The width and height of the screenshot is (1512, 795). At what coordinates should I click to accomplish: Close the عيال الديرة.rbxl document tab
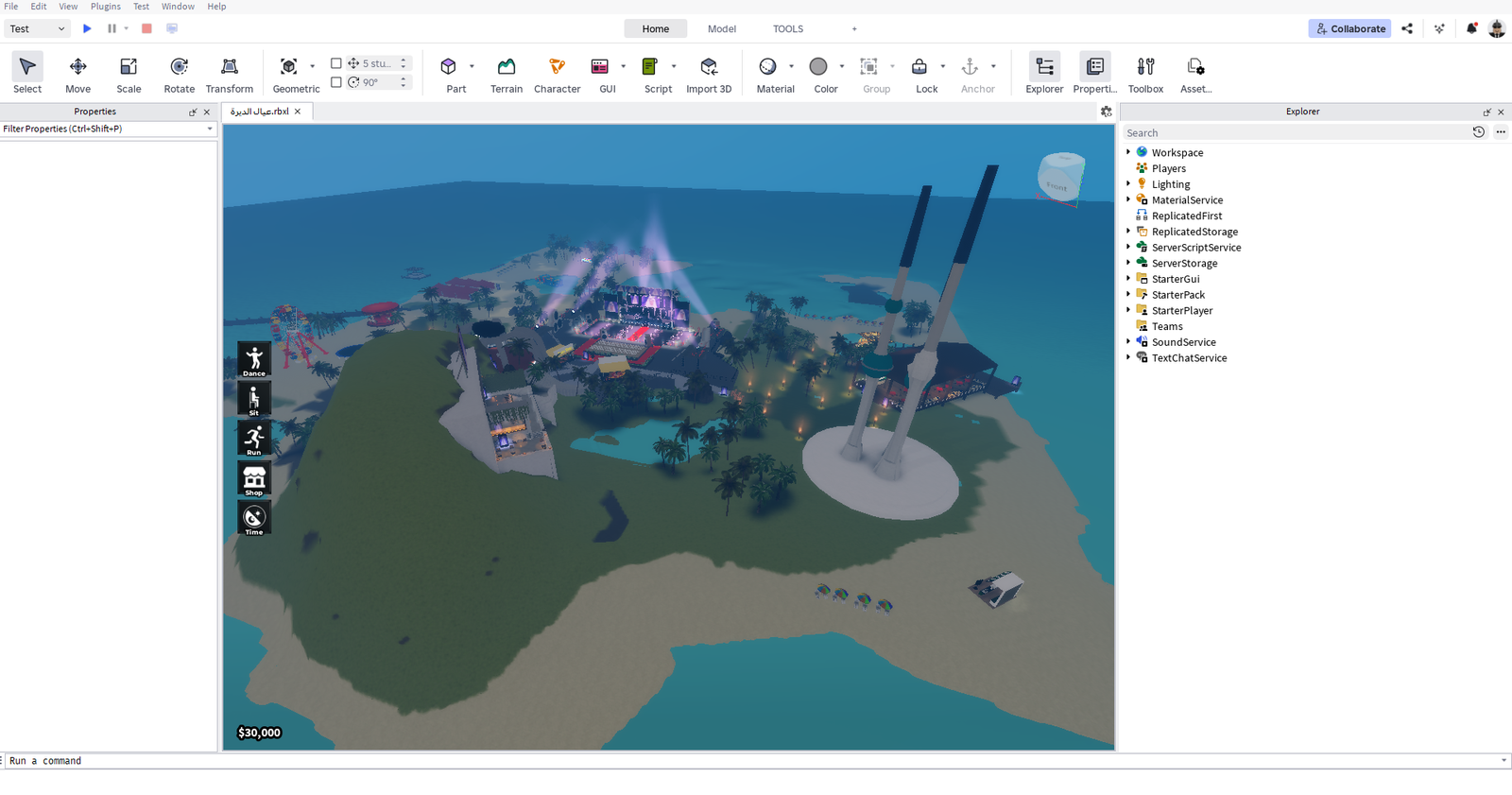pyautogui.click(x=298, y=112)
